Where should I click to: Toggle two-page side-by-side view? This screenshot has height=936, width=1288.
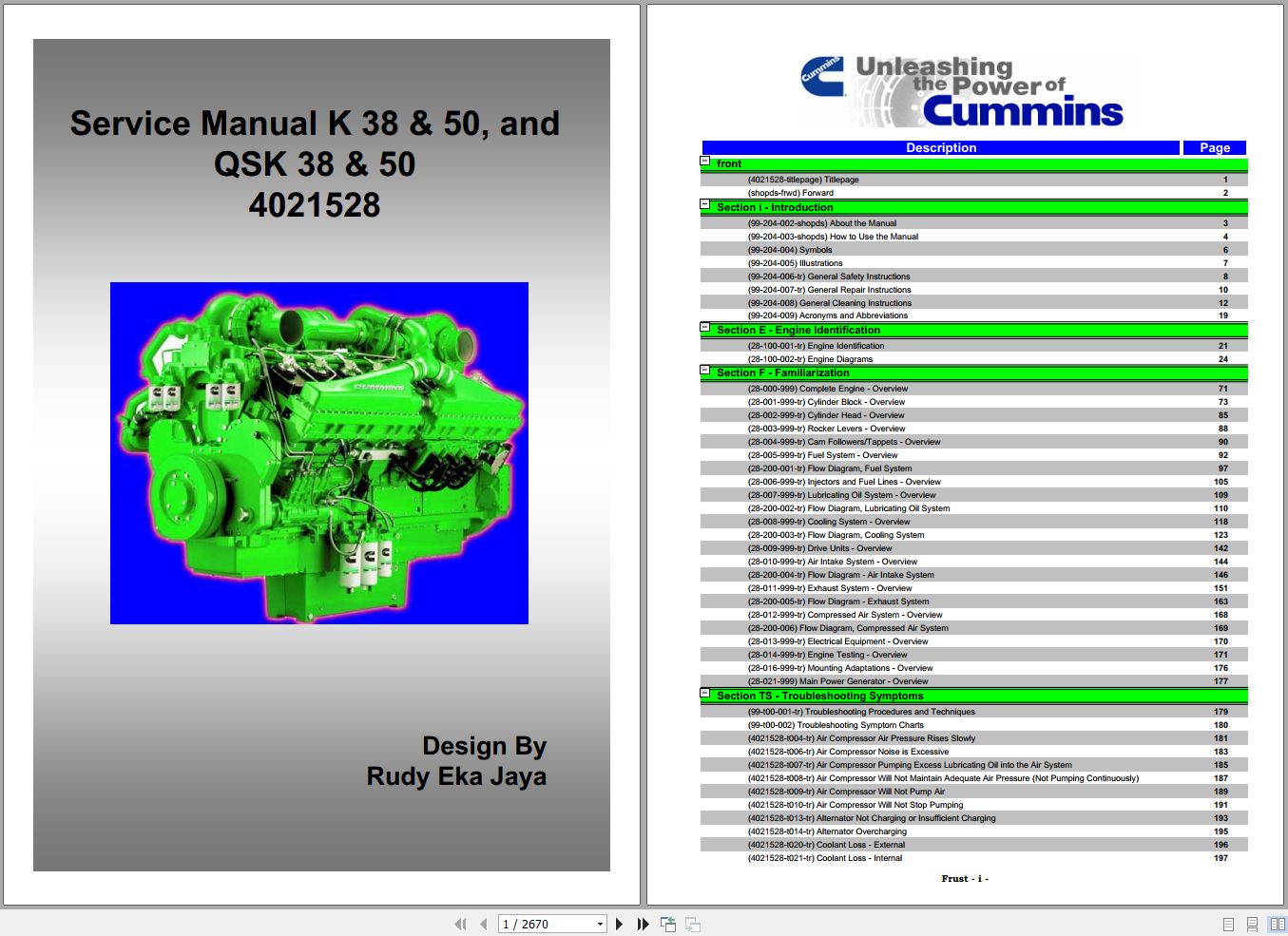coord(1278,924)
